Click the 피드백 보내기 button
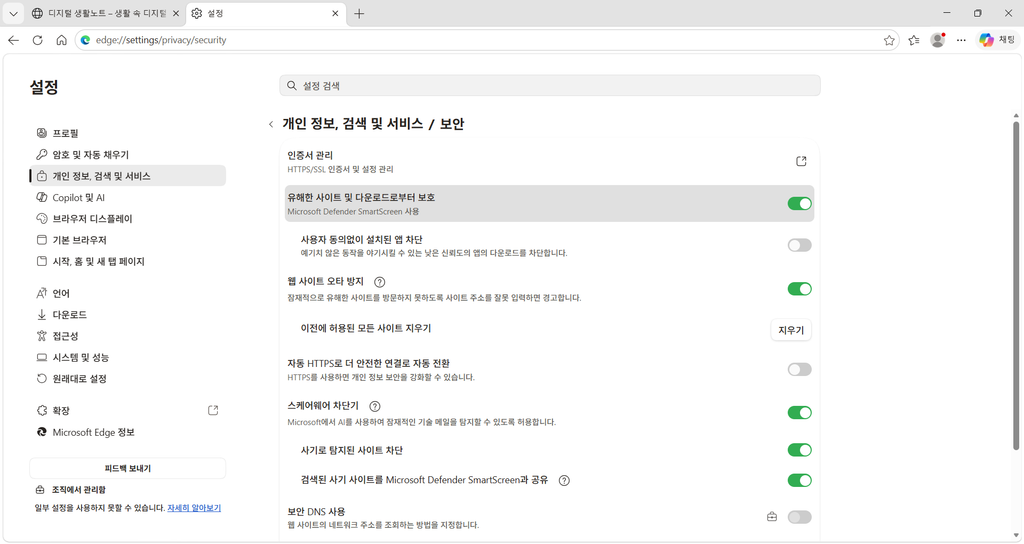This screenshot has height=544, width=1024. 128,468
